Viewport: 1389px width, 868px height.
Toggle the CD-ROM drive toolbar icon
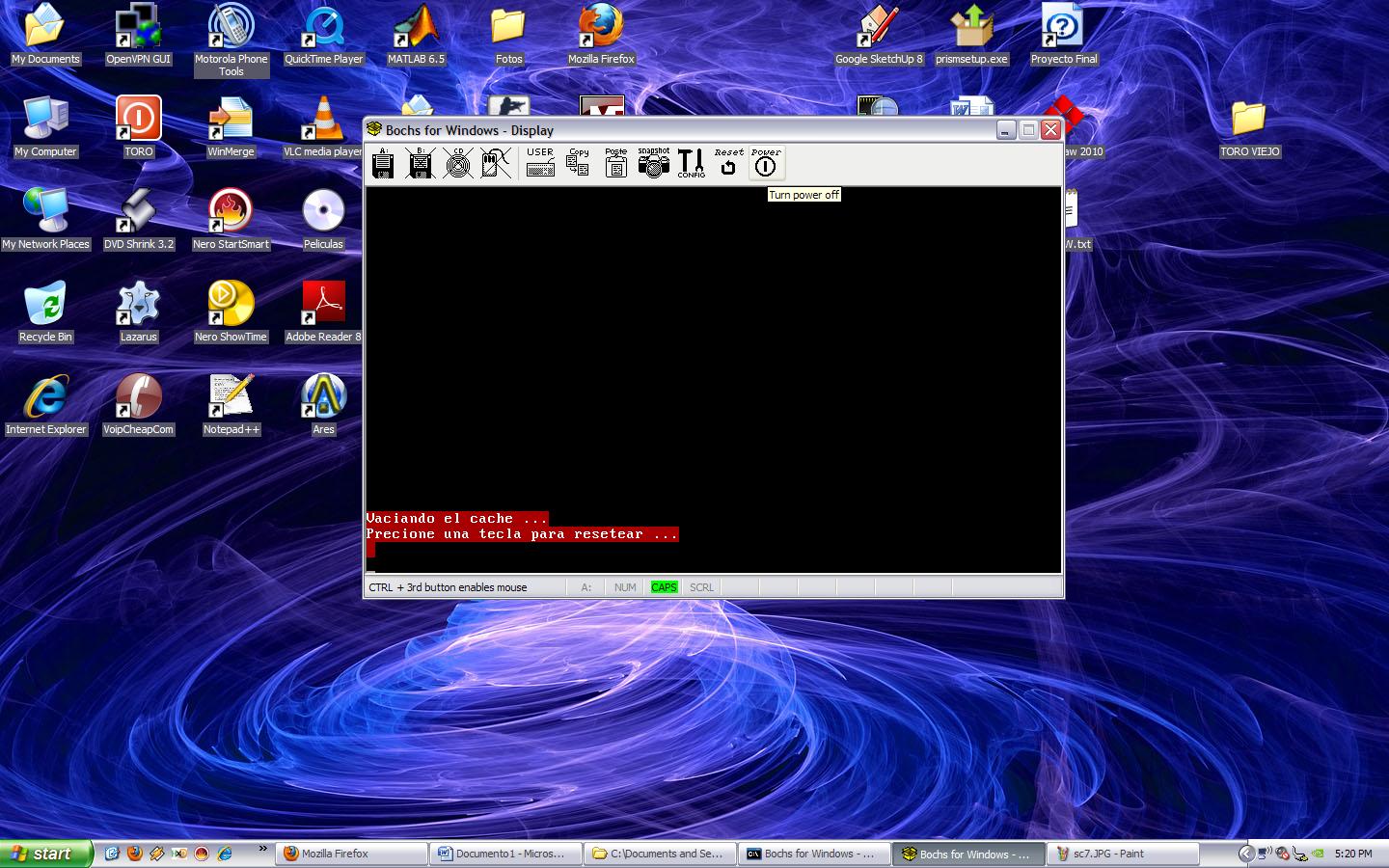point(458,163)
